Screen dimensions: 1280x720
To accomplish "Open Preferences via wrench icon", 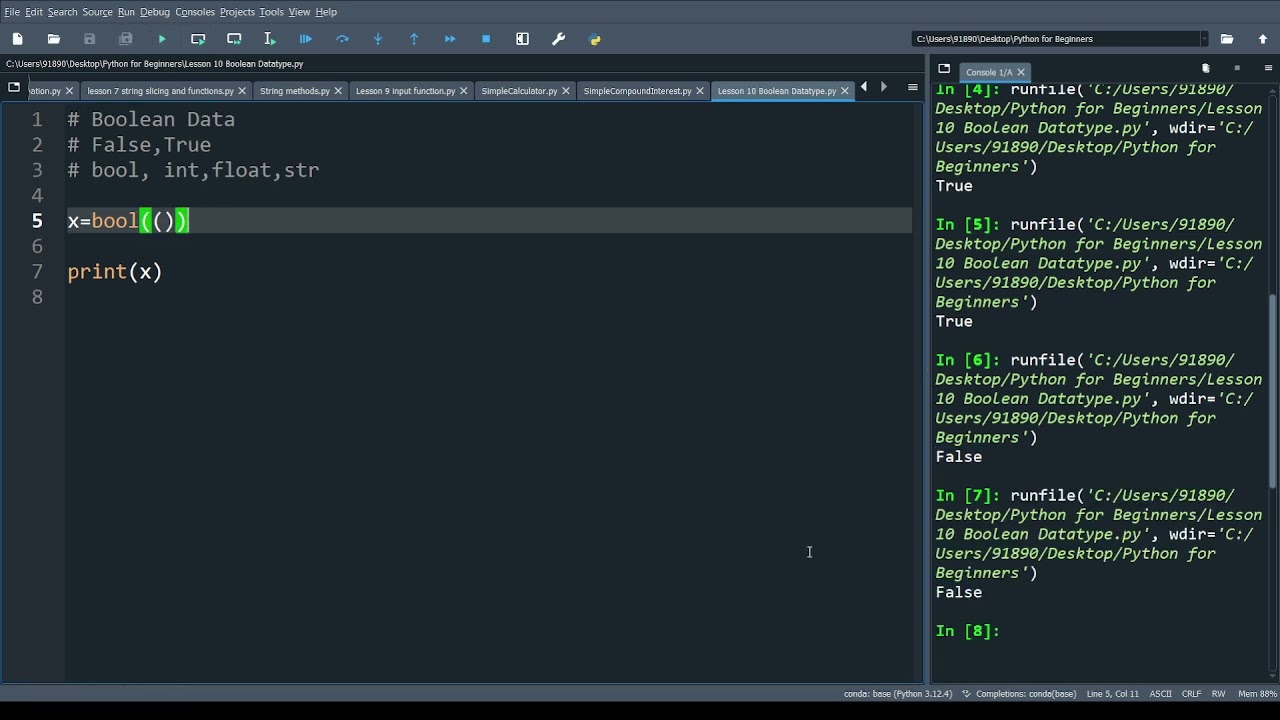I will [x=559, y=39].
